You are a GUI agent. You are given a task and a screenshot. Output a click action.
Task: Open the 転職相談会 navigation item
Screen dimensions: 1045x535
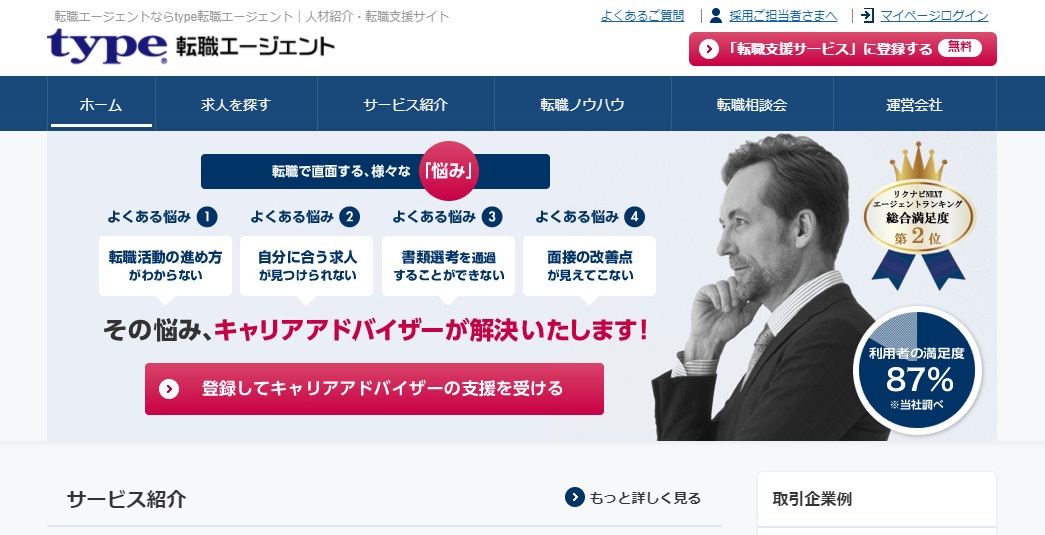click(x=752, y=104)
